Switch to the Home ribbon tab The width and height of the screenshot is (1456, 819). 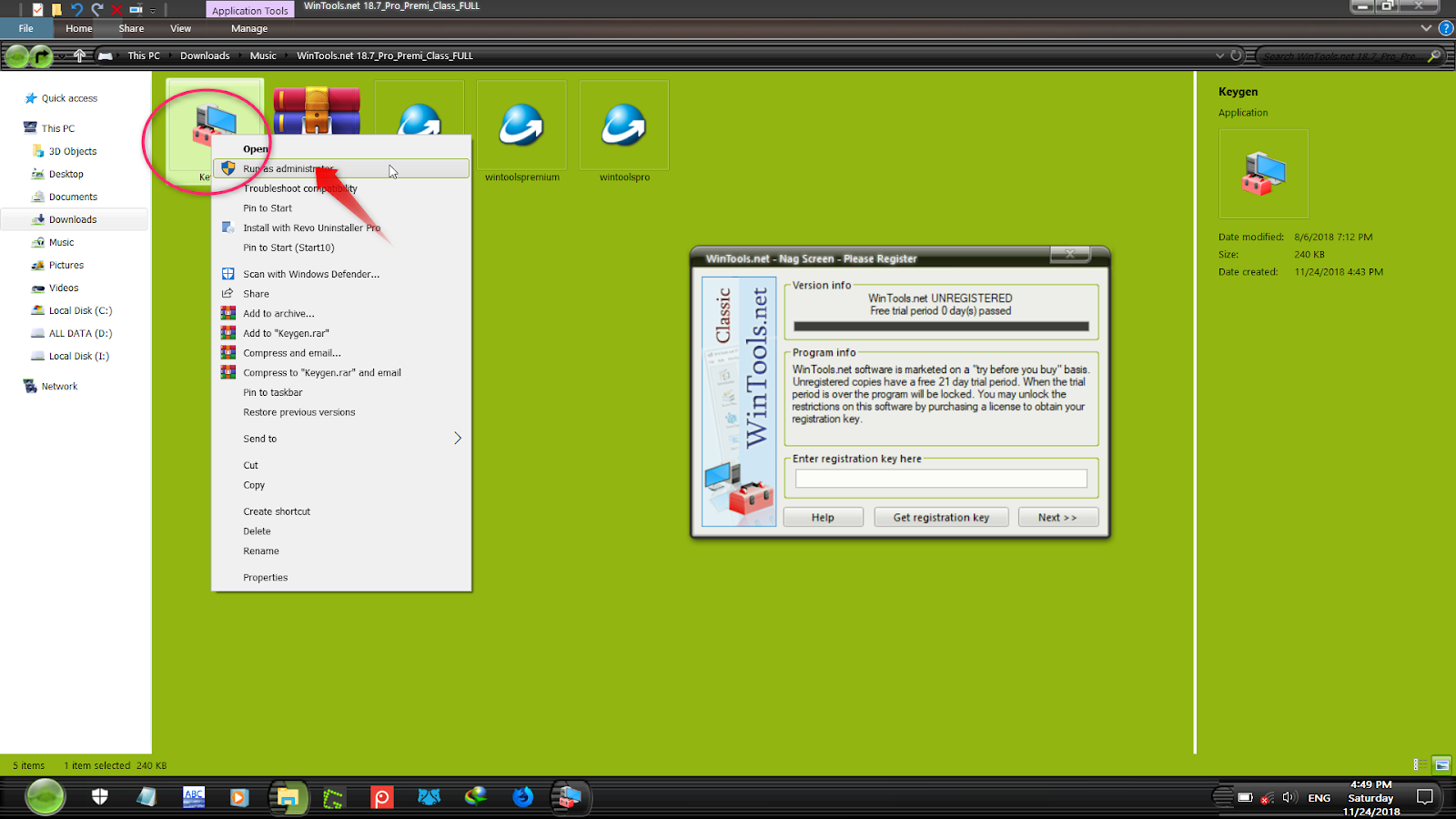point(79,28)
